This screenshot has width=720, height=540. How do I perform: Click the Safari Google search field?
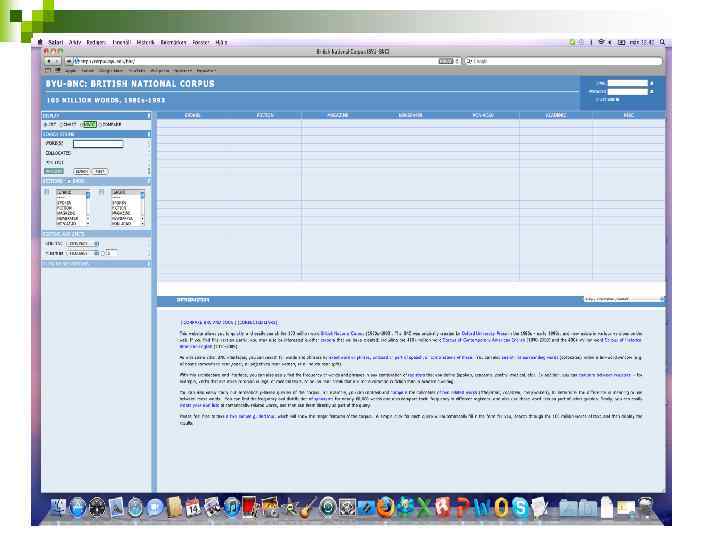pyautogui.click(x=562, y=61)
